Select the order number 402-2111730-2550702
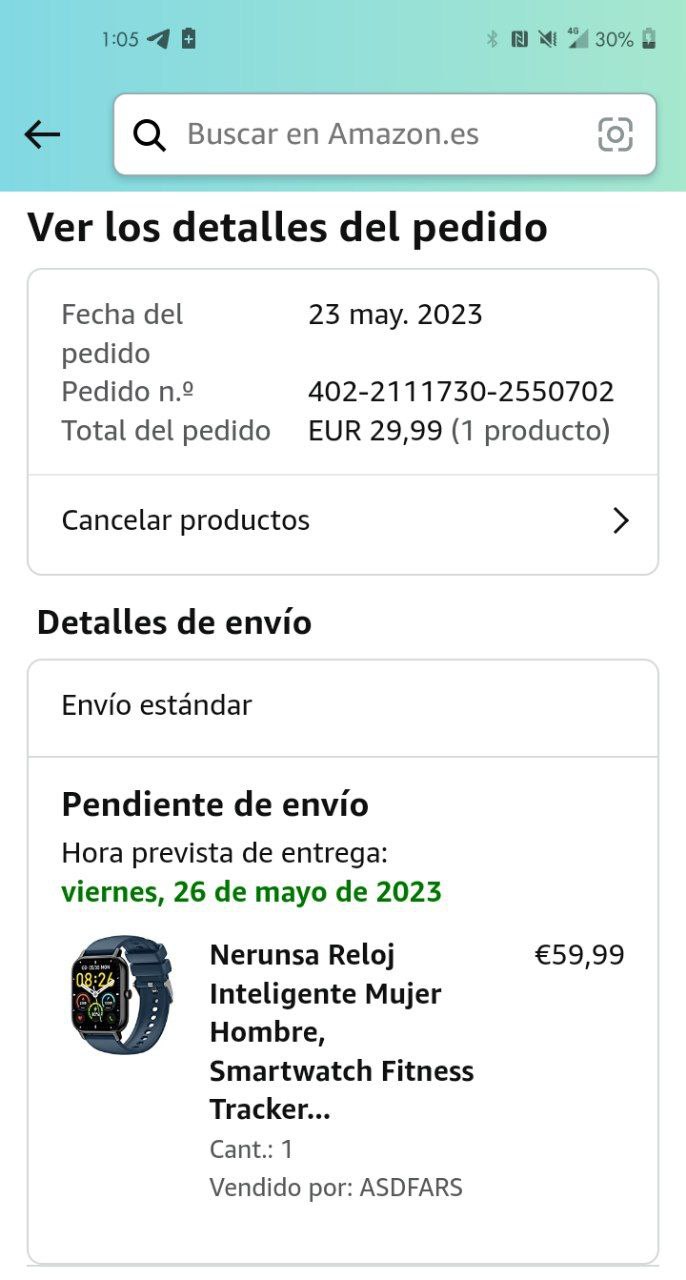Image resolution: width=686 pixels, height=1280 pixels. coord(461,392)
